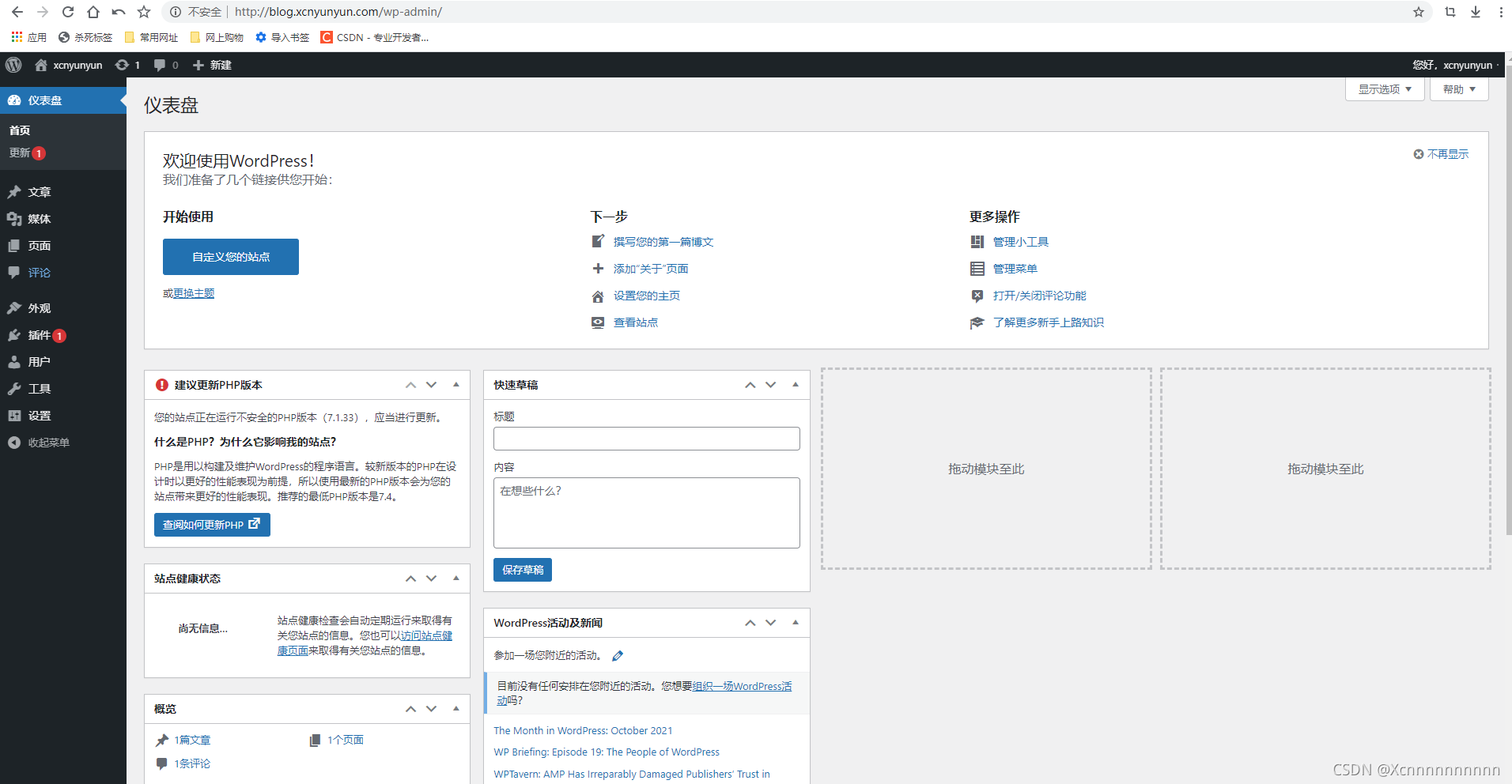1512x784 pixels.
Task: Dismiss welcome panel via 不再显示
Action: 1441,154
